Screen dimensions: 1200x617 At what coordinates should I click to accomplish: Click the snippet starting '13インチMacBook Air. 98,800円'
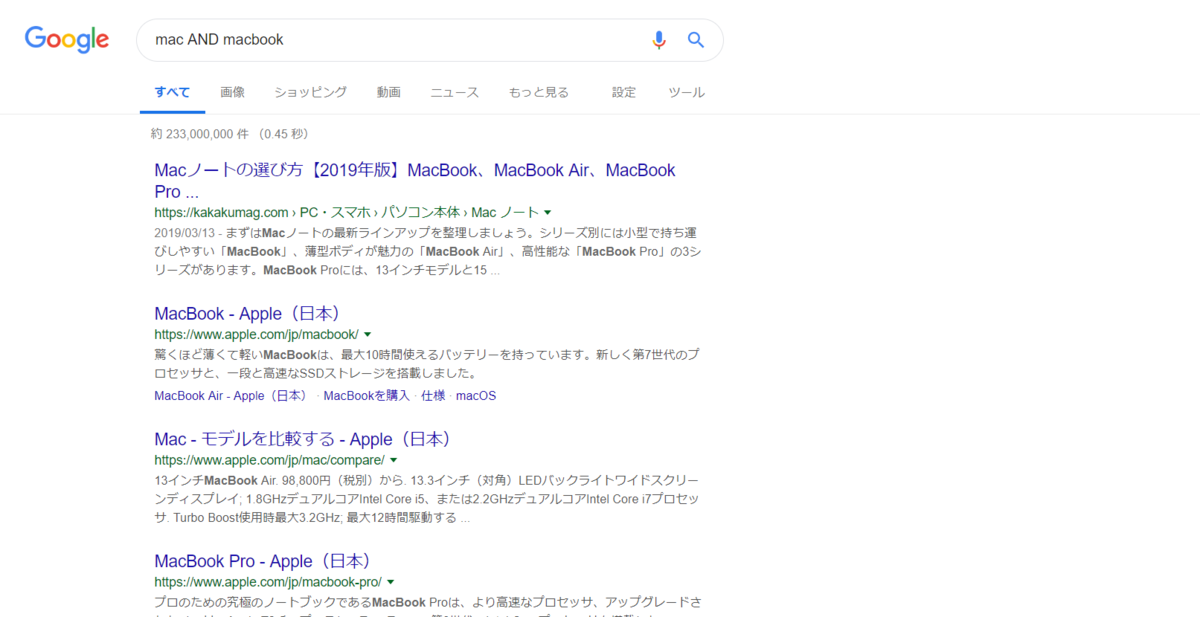tap(427, 499)
